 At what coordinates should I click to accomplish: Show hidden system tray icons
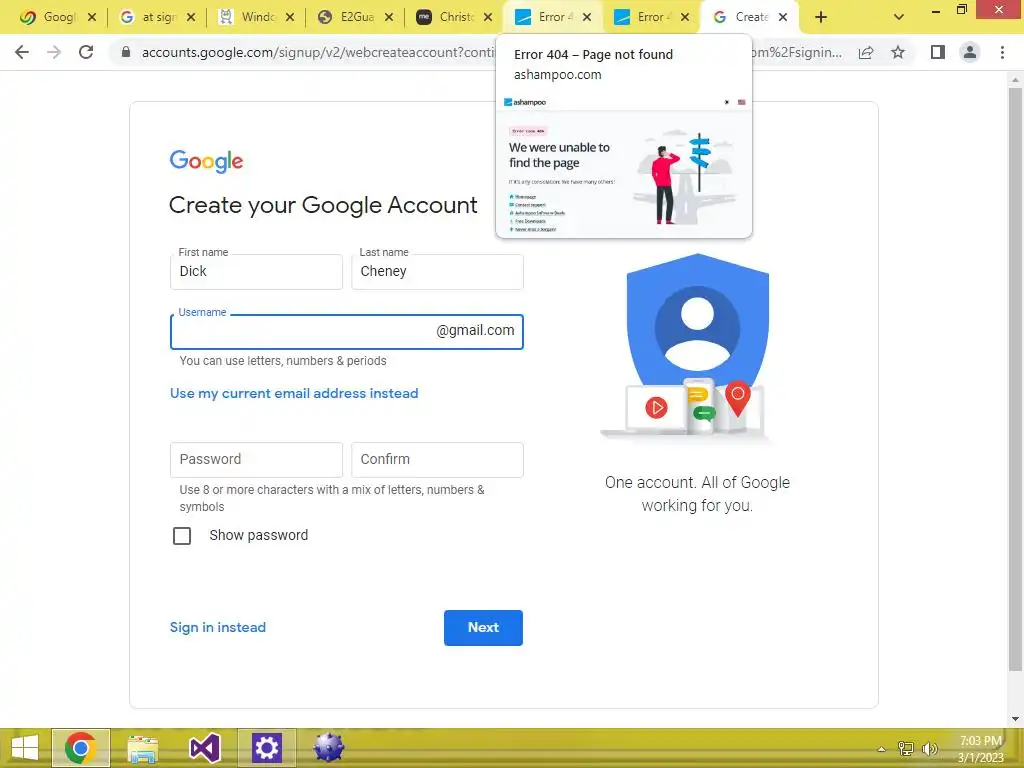(x=882, y=749)
